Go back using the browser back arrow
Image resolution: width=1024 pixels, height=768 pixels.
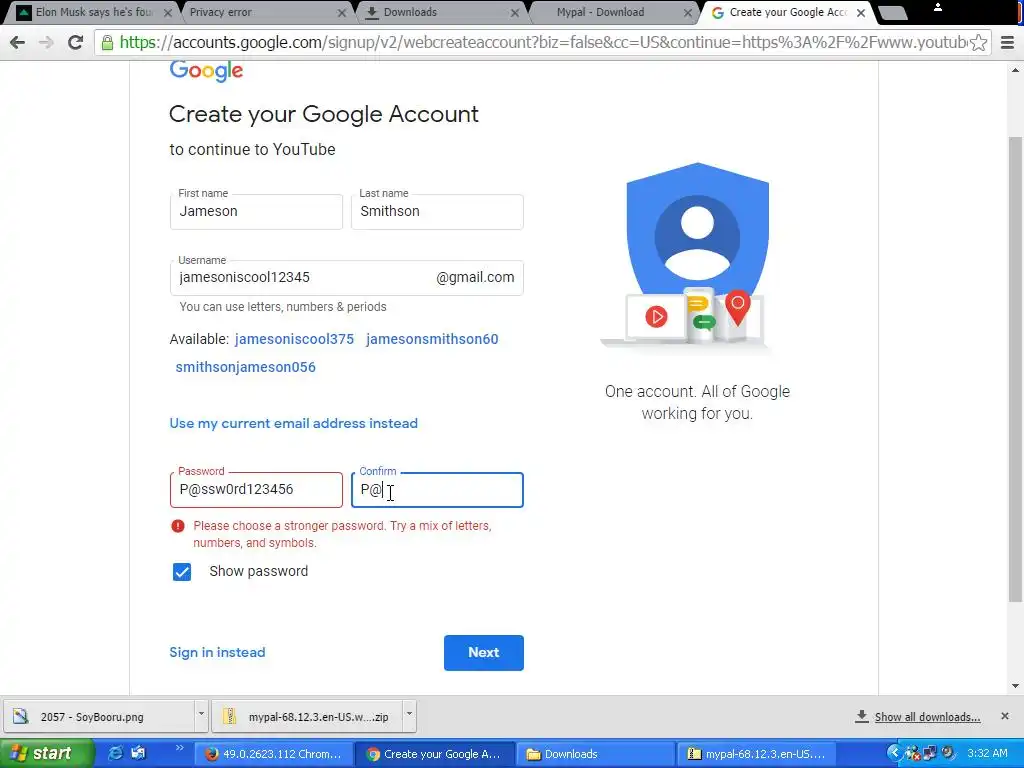18,42
